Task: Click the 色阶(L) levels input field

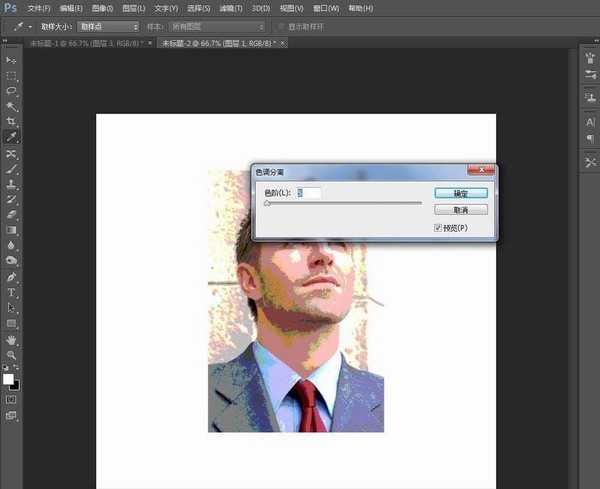Action: click(x=308, y=192)
